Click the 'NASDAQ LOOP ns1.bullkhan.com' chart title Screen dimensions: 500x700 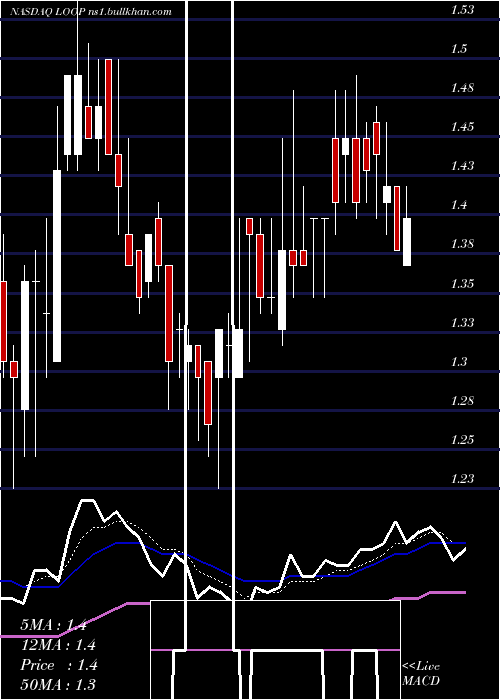(x=91, y=12)
